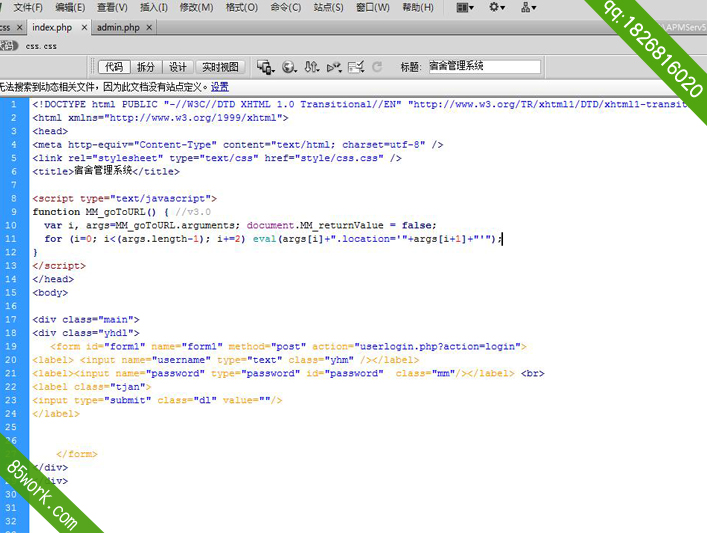Viewport: 707px width, 533px height.
Task: Switch to the index.php tab
Action: tap(52, 28)
